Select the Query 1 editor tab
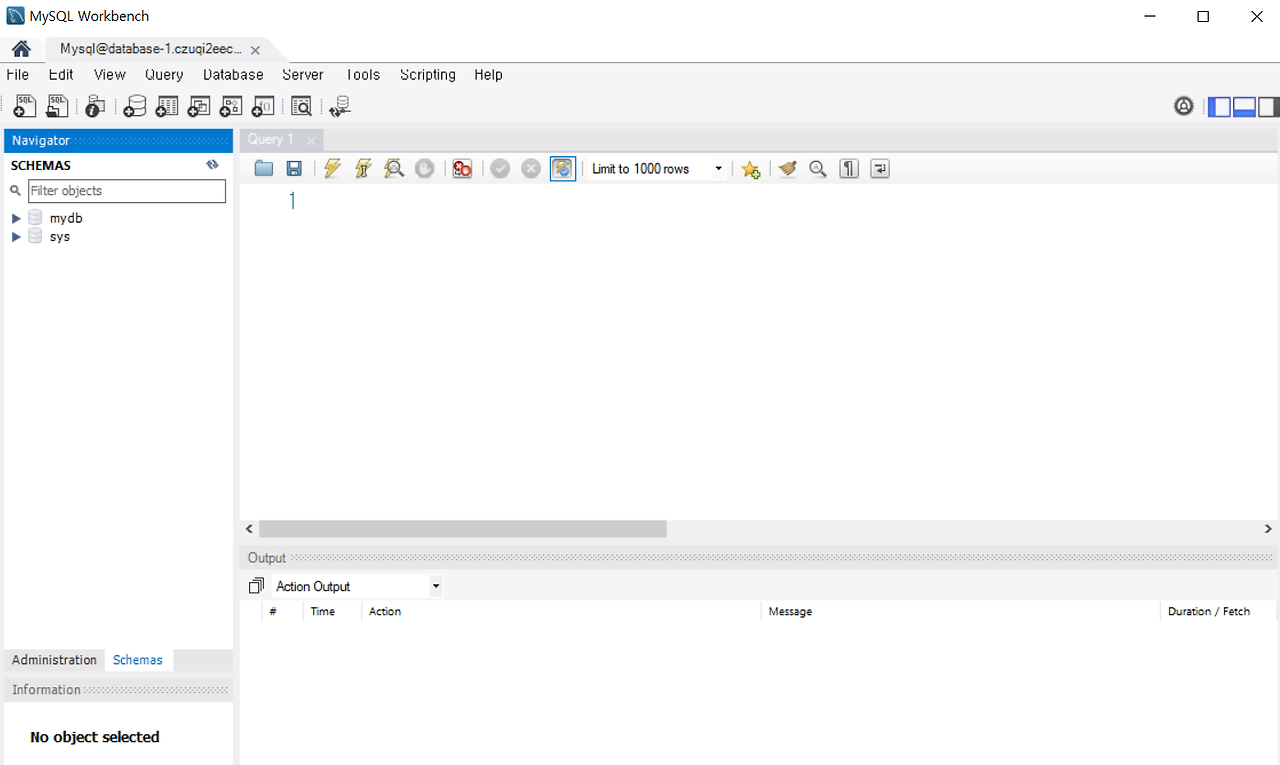1280x765 pixels. (271, 140)
